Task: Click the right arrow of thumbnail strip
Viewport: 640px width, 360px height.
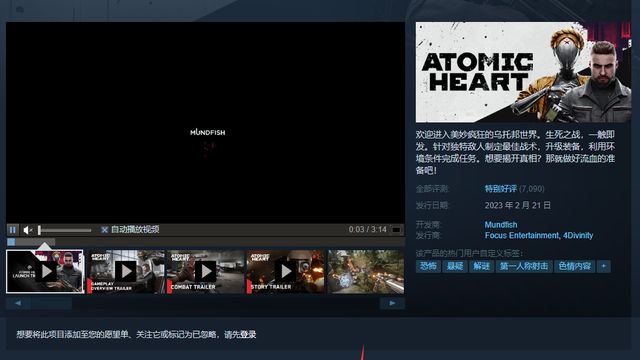Action: point(392,303)
